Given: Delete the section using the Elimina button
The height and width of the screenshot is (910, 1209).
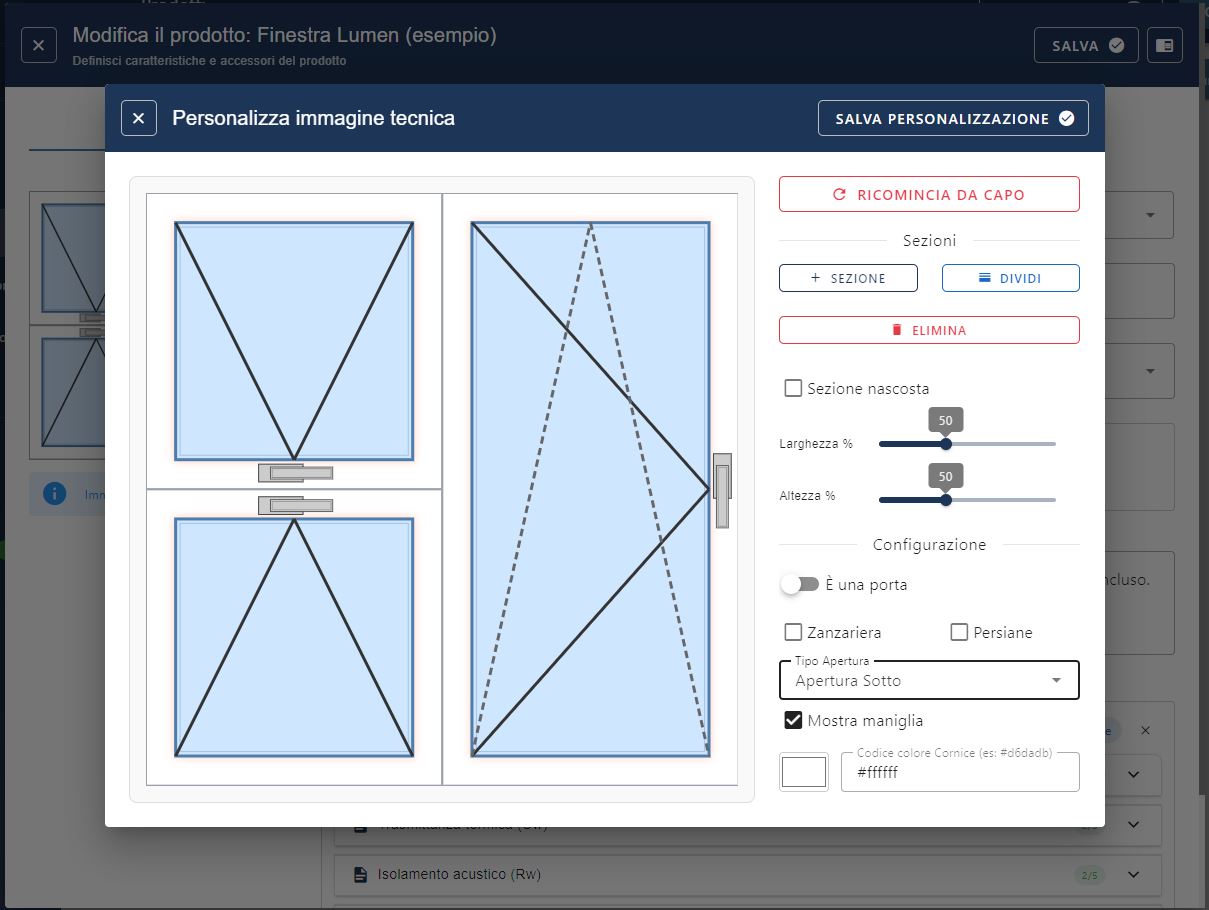Looking at the screenshot, I should coord(929,330).
